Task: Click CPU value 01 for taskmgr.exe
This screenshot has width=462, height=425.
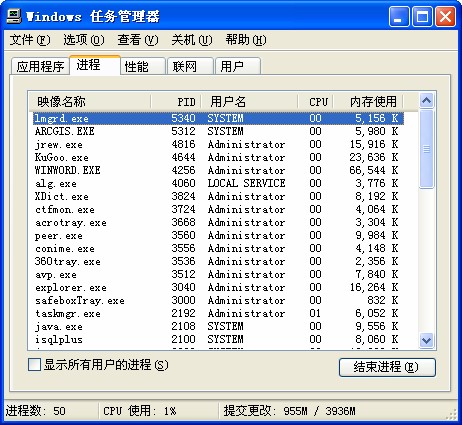Action: [315, 313]
